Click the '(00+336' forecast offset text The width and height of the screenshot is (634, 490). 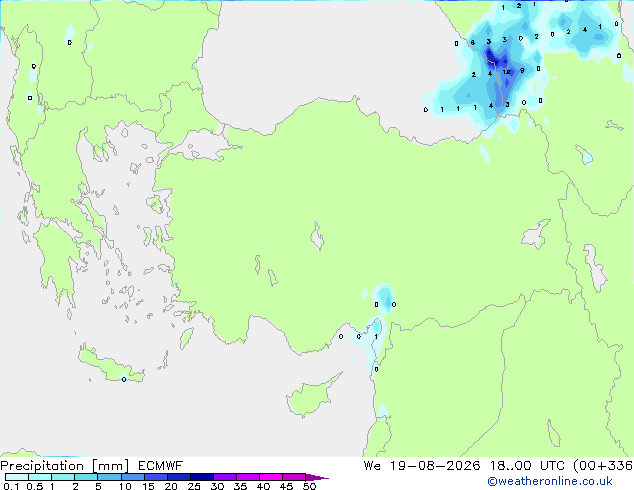click(603, 466)
